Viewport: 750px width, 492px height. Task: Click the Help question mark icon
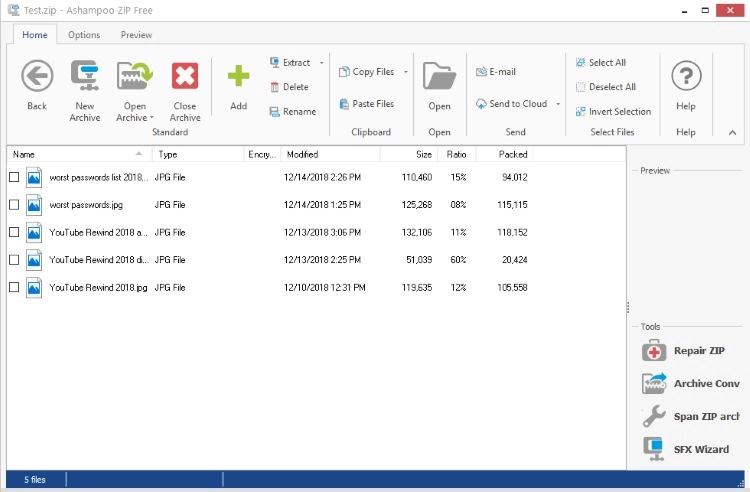(x=686, y=76)
